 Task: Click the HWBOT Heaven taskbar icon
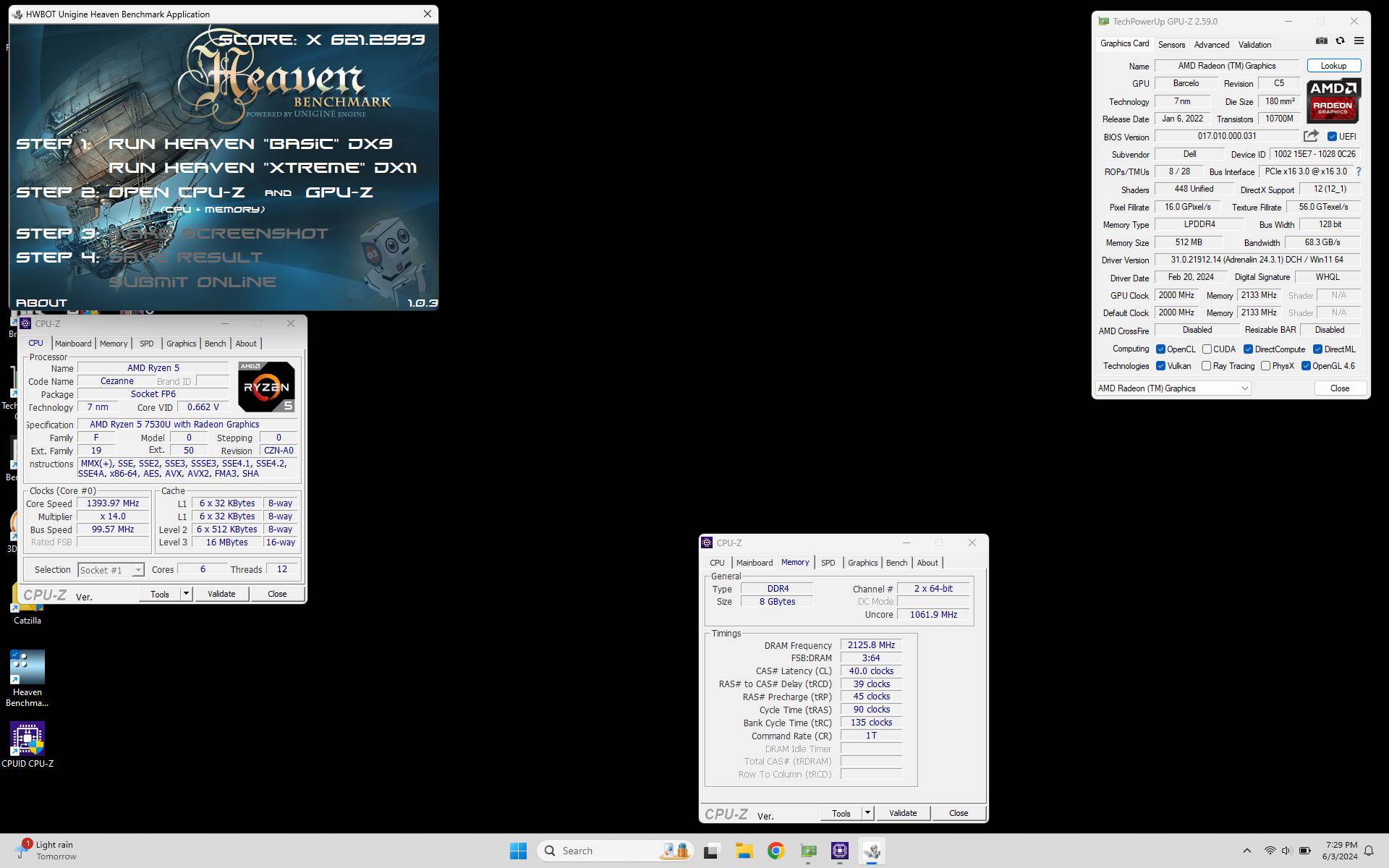872,851
